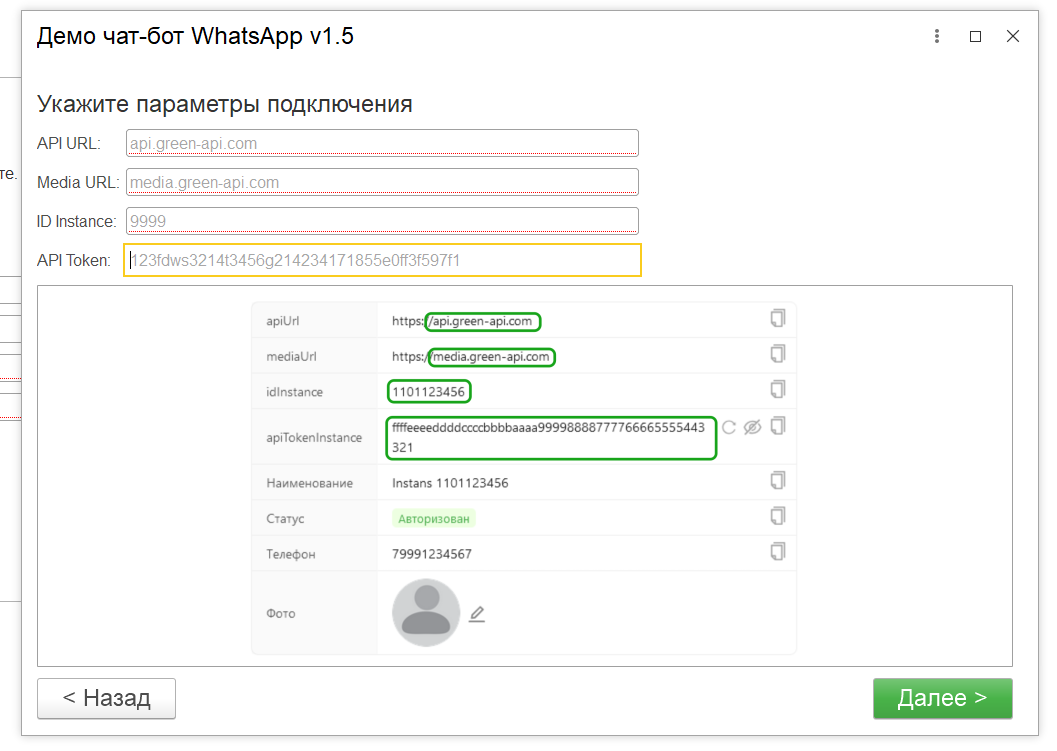Click the profile photo placeholder avatar
1057x751 pixels.
[x=425, y=612]
